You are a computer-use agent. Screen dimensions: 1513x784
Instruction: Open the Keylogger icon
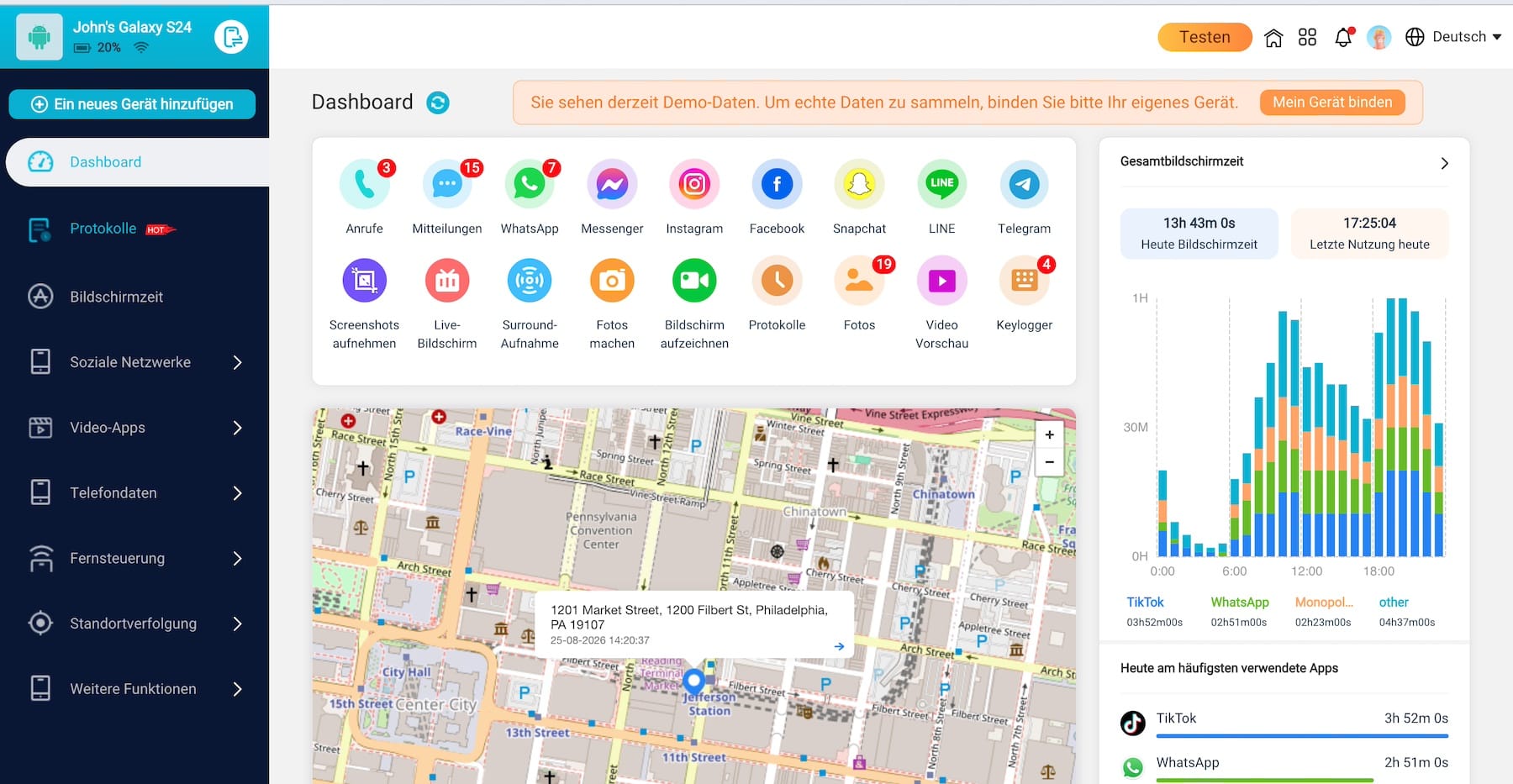click(x=1024, y=281)
